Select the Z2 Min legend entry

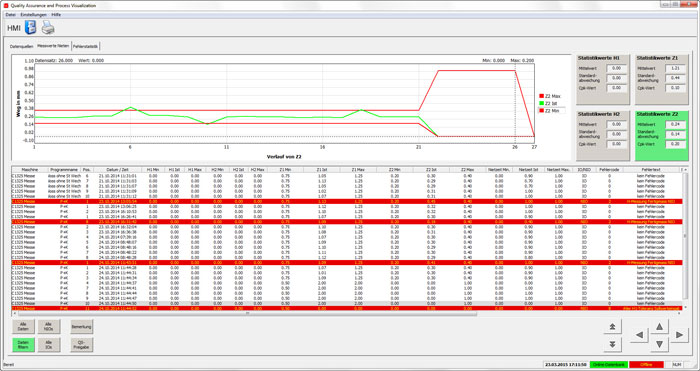tap(552, 110)
